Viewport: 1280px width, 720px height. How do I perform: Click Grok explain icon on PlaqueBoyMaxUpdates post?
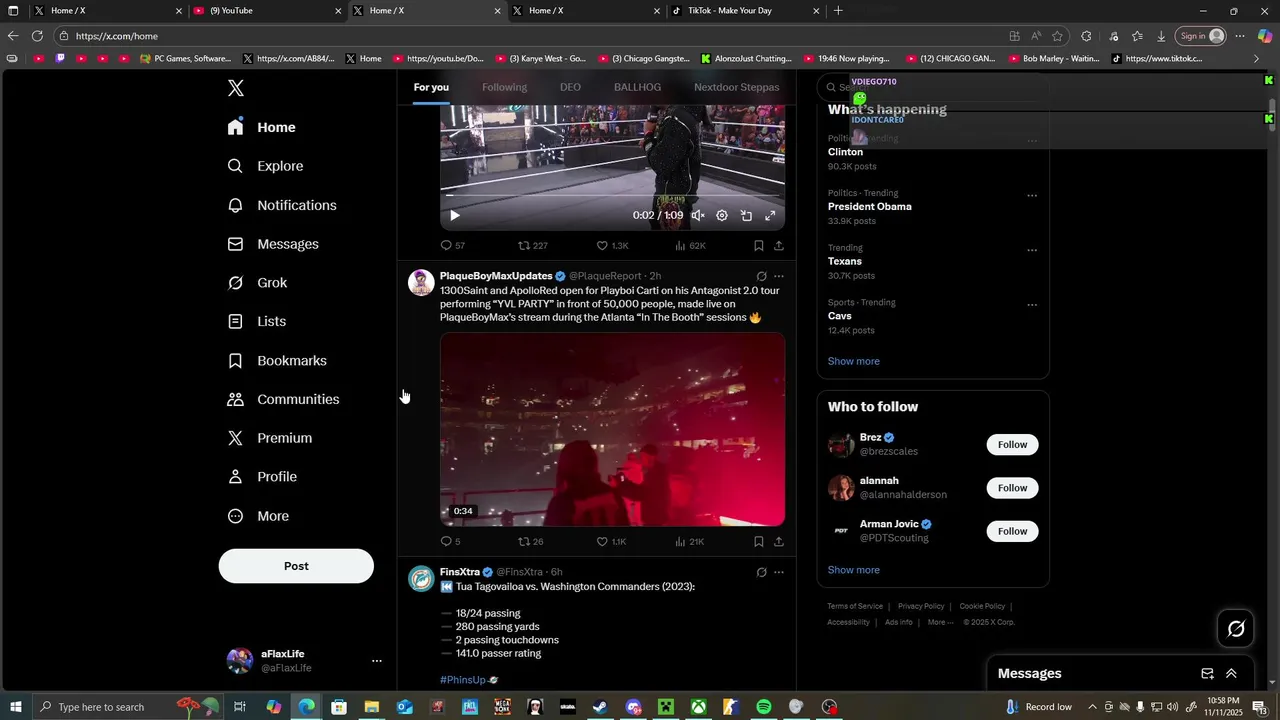pos(761,276)
